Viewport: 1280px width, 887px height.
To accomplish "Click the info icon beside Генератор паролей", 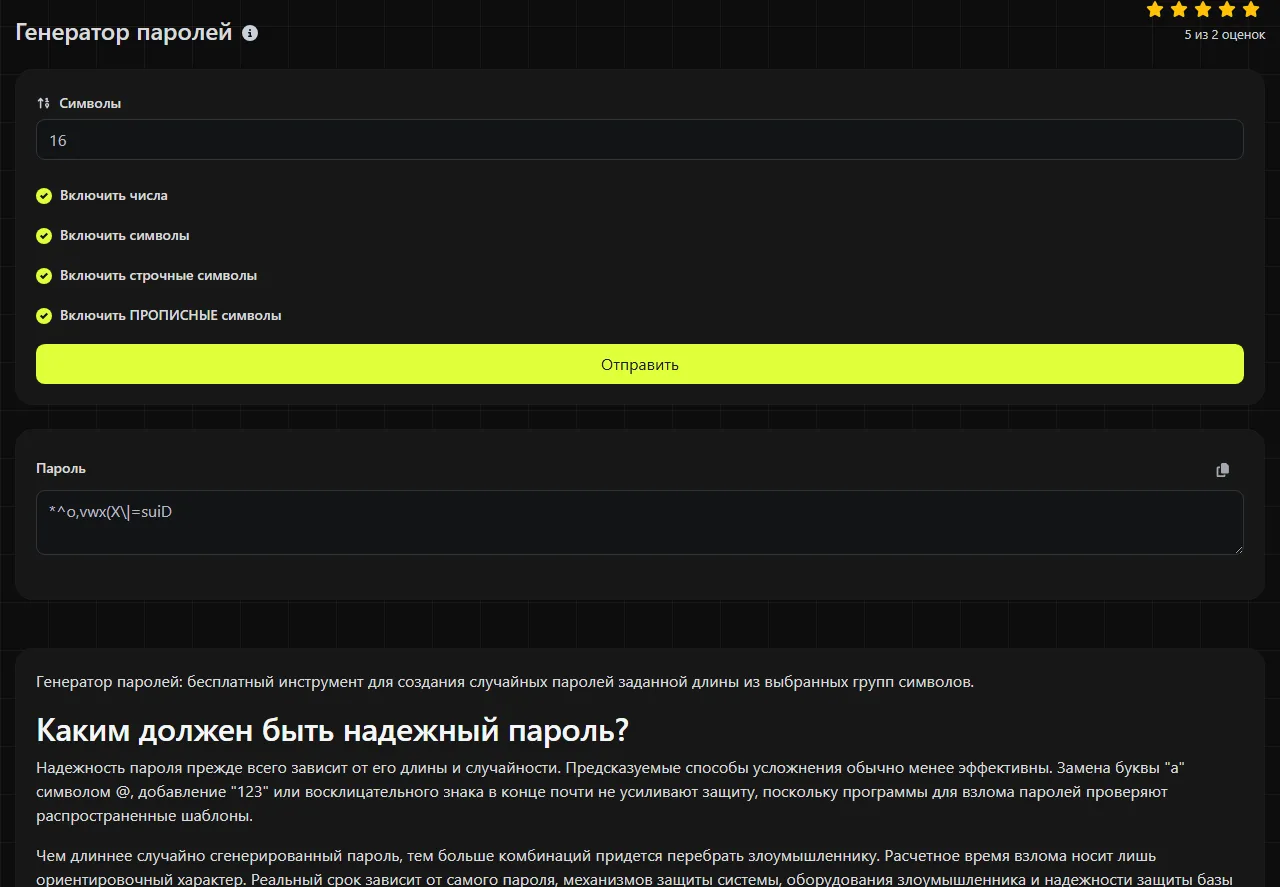I will 250,33.
